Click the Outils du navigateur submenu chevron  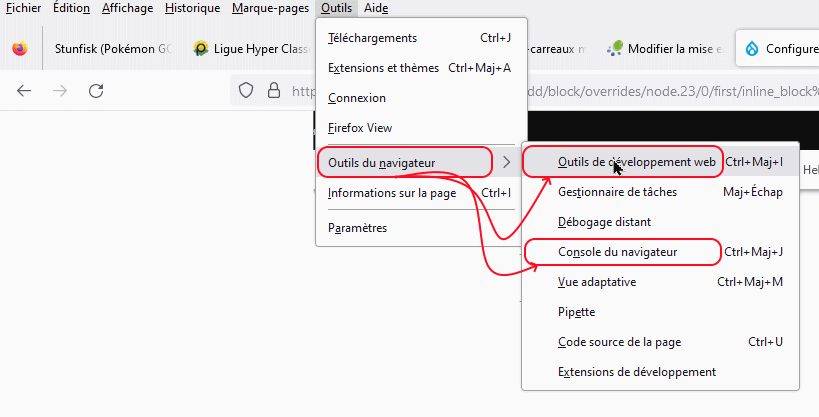tap(507, 163)
